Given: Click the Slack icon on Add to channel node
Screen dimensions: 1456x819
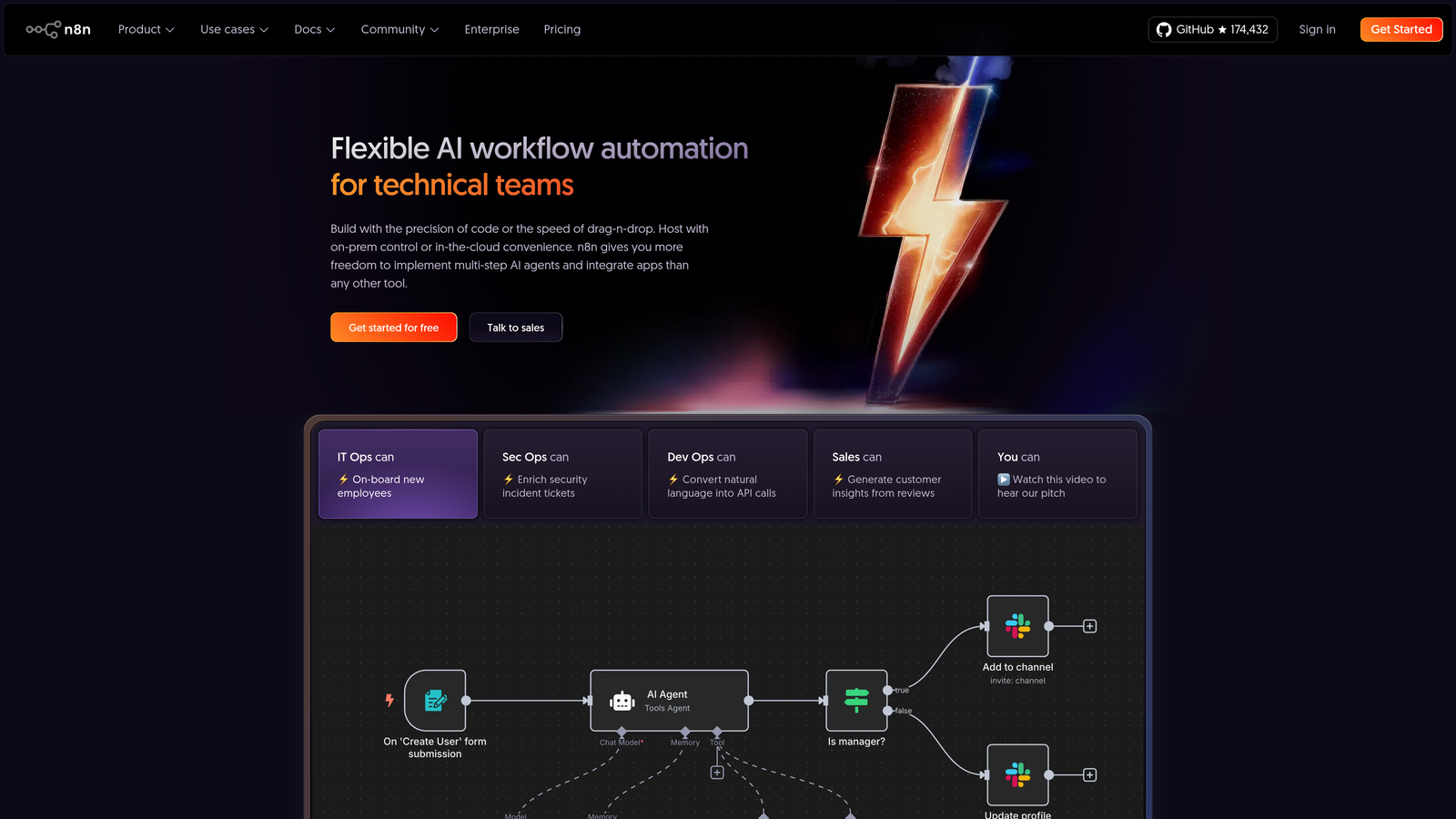Looking at the screenshot, I should coord(1017,626).
